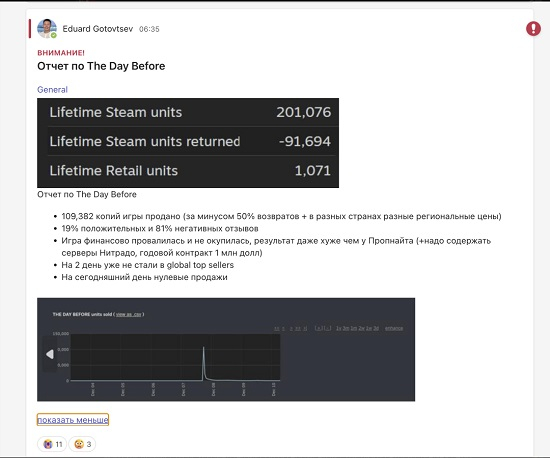Click the crying emoji reaction with 11
550x458 pixels.
tap(52, 444)
